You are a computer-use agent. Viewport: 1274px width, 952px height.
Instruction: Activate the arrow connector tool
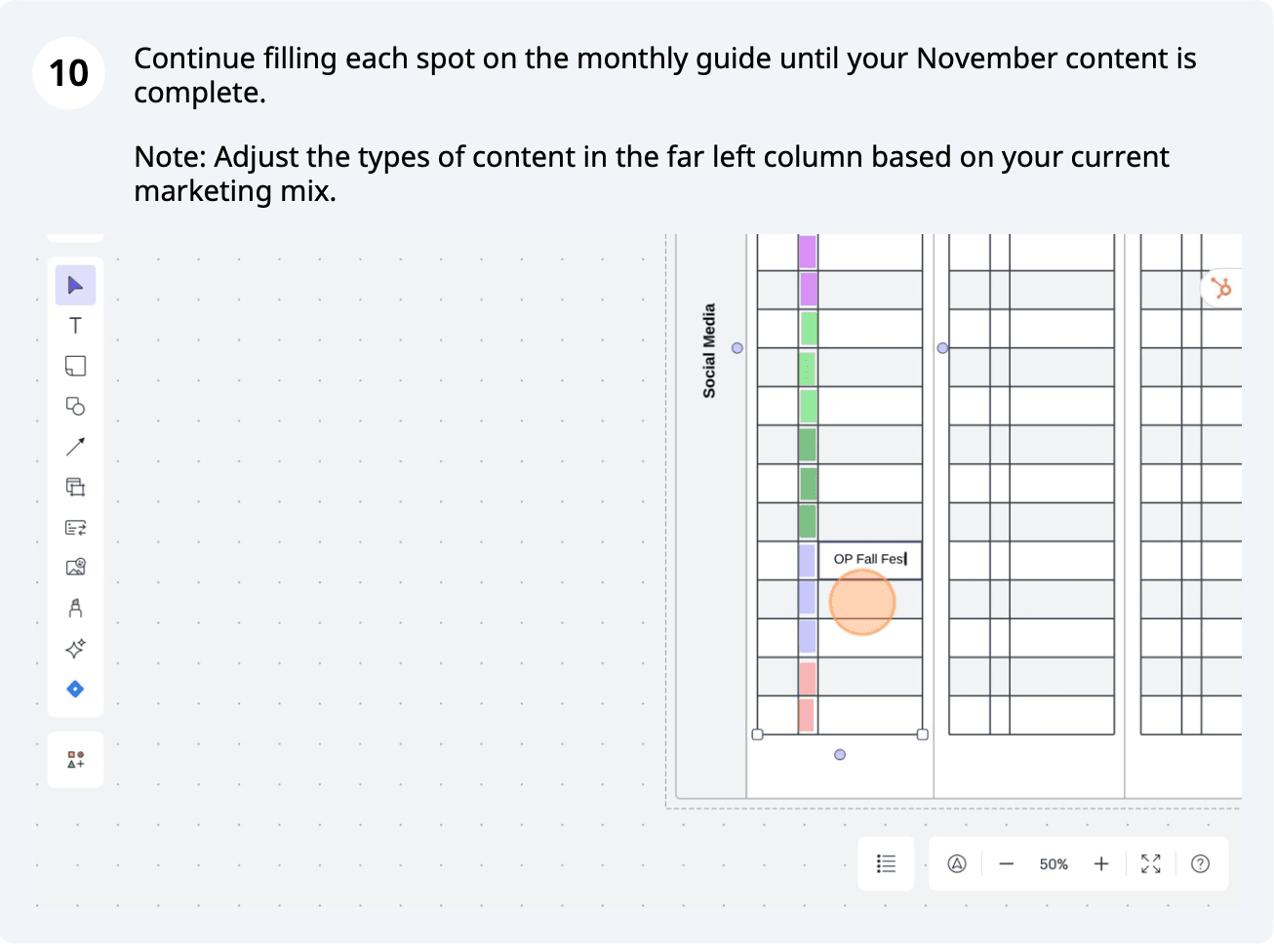click(x=75, y=447)
